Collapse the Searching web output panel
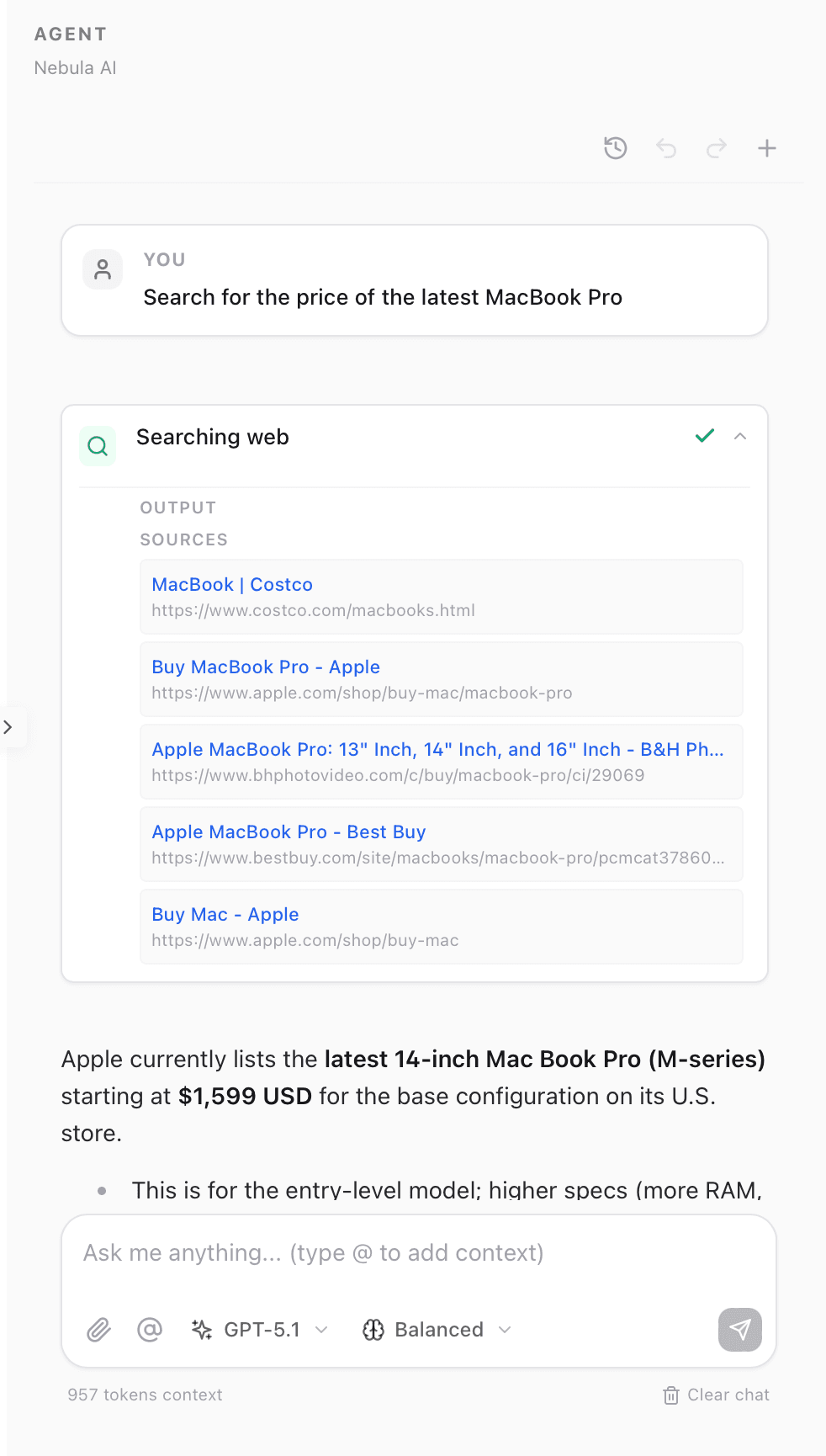 pyautogui.click(x=739, y=437)
